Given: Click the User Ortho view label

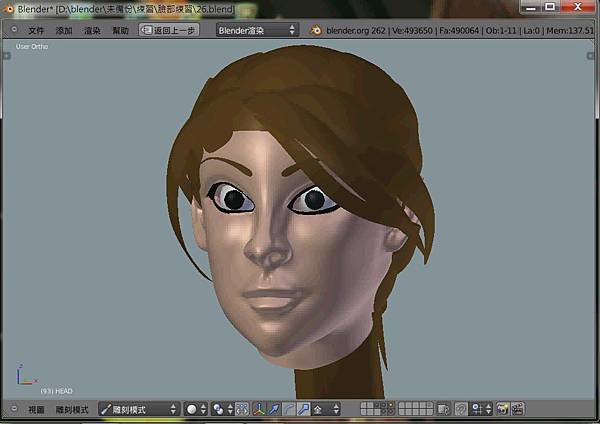Looking at the screenshot, I should (x=32, y=46).
